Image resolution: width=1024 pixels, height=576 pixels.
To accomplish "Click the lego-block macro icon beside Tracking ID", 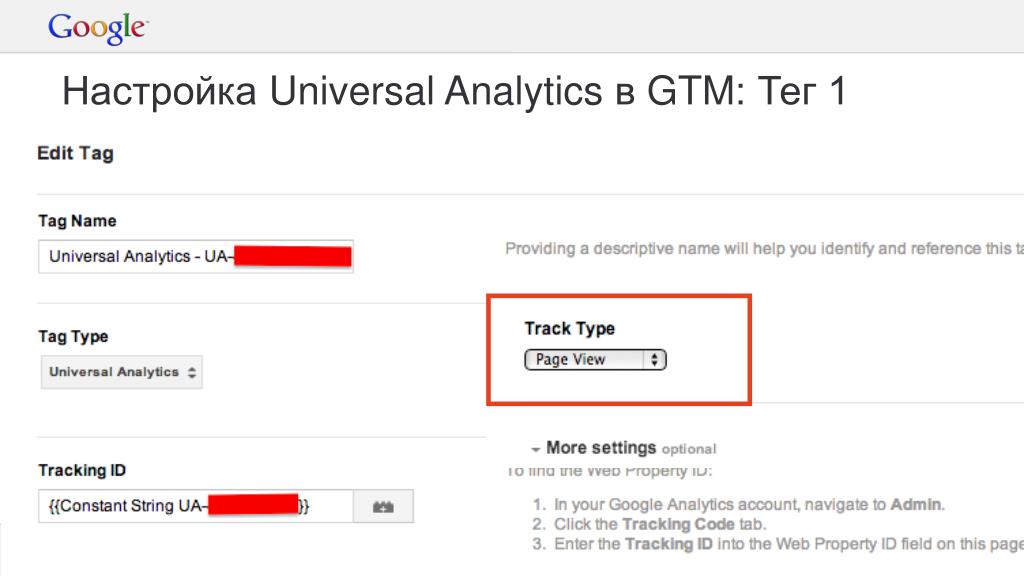I will (383, 507).
